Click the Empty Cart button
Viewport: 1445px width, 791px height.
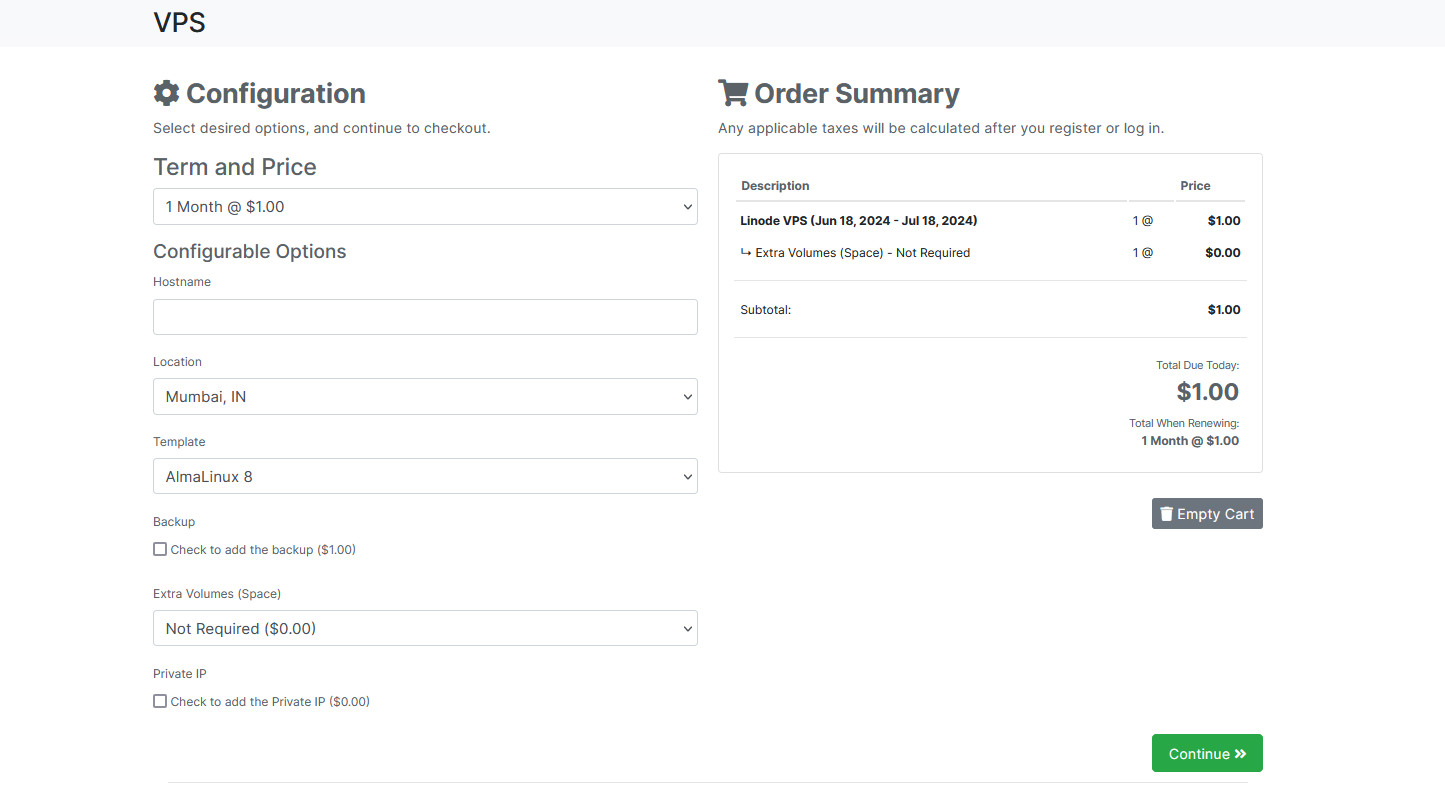(1207, 514)
